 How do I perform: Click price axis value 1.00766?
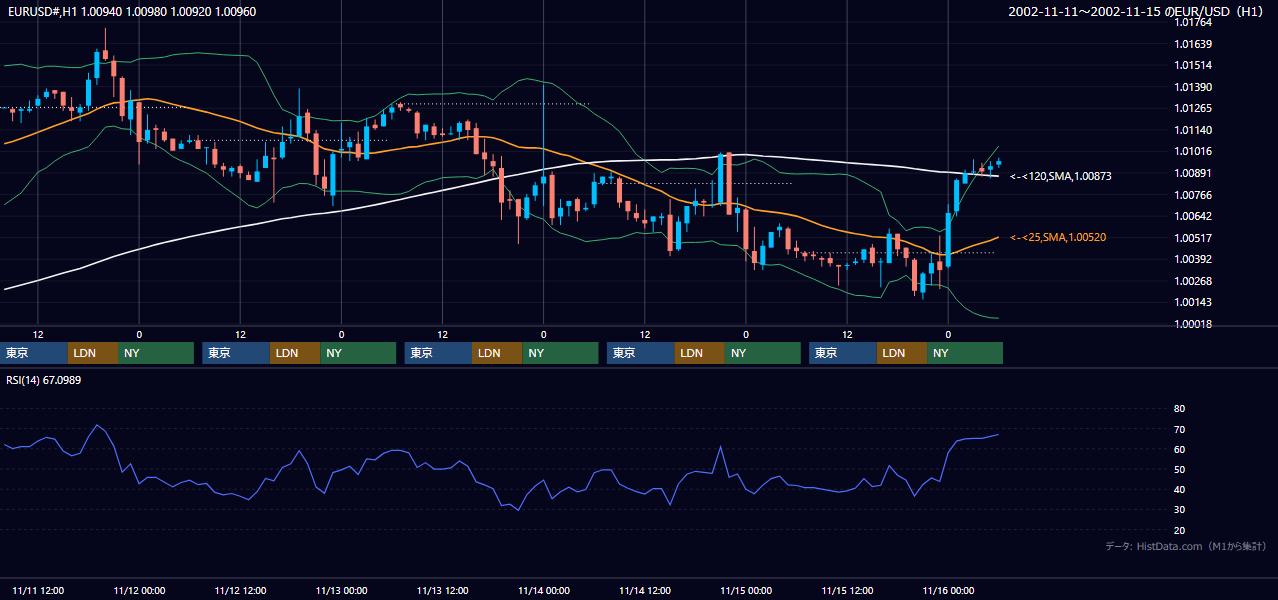pos(1194,195)
